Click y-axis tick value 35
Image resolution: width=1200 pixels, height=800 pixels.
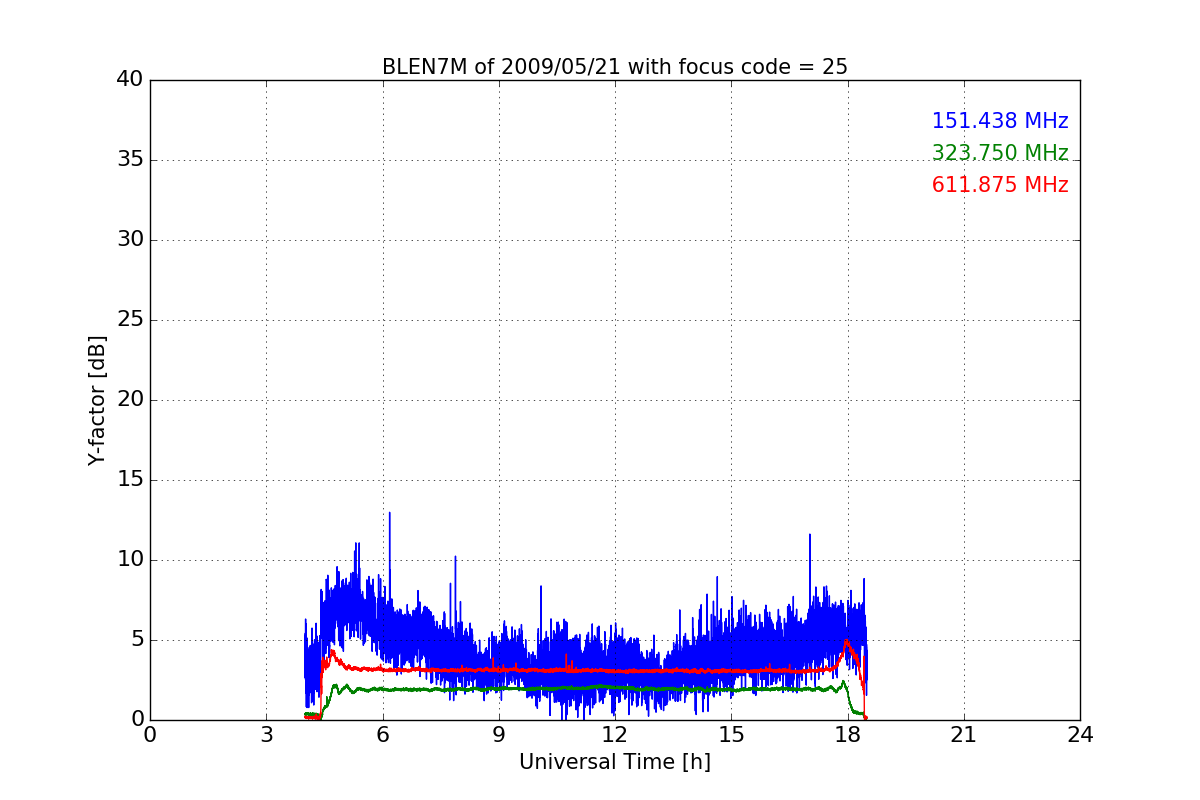[x=130, y=160]
